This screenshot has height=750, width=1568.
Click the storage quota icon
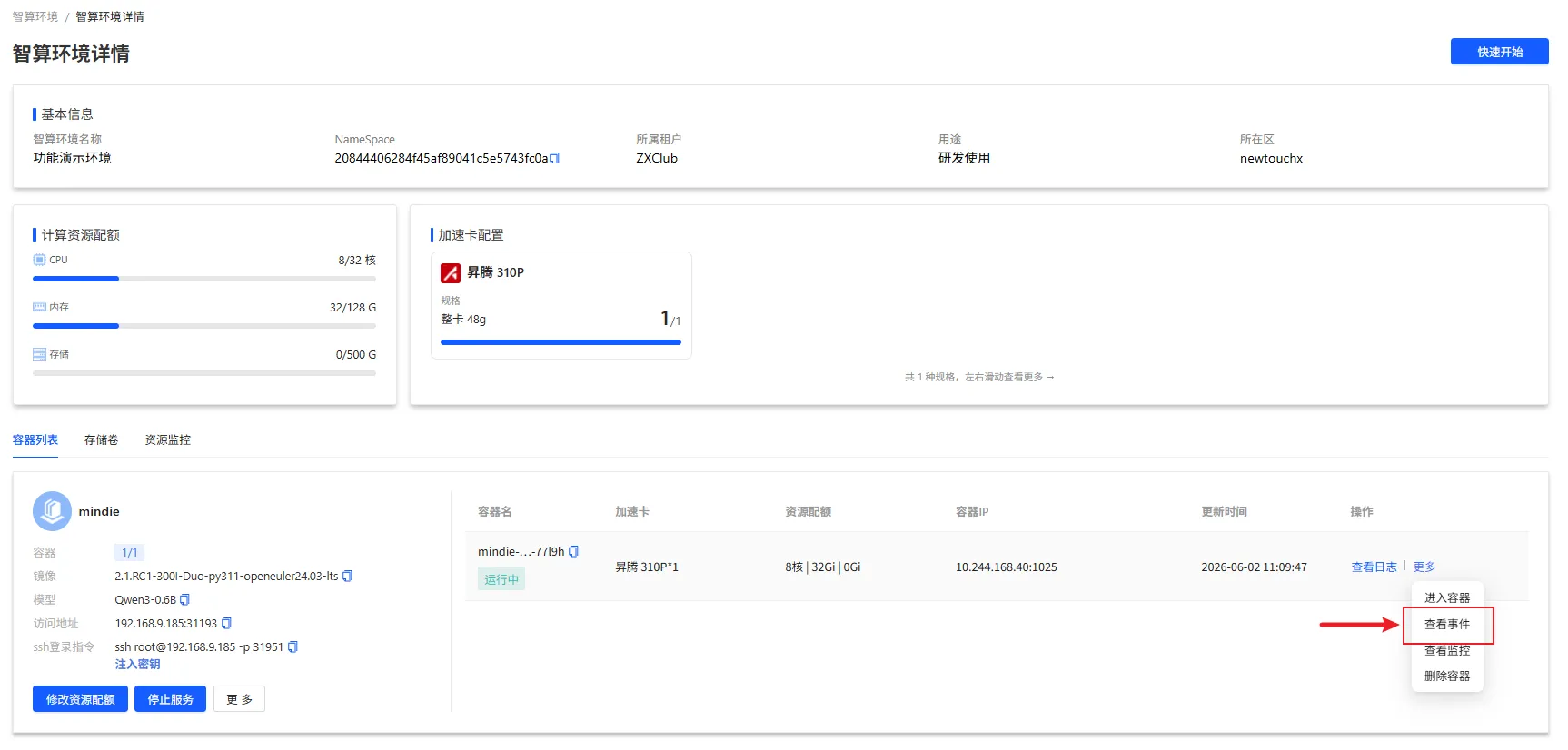point(39,354)
